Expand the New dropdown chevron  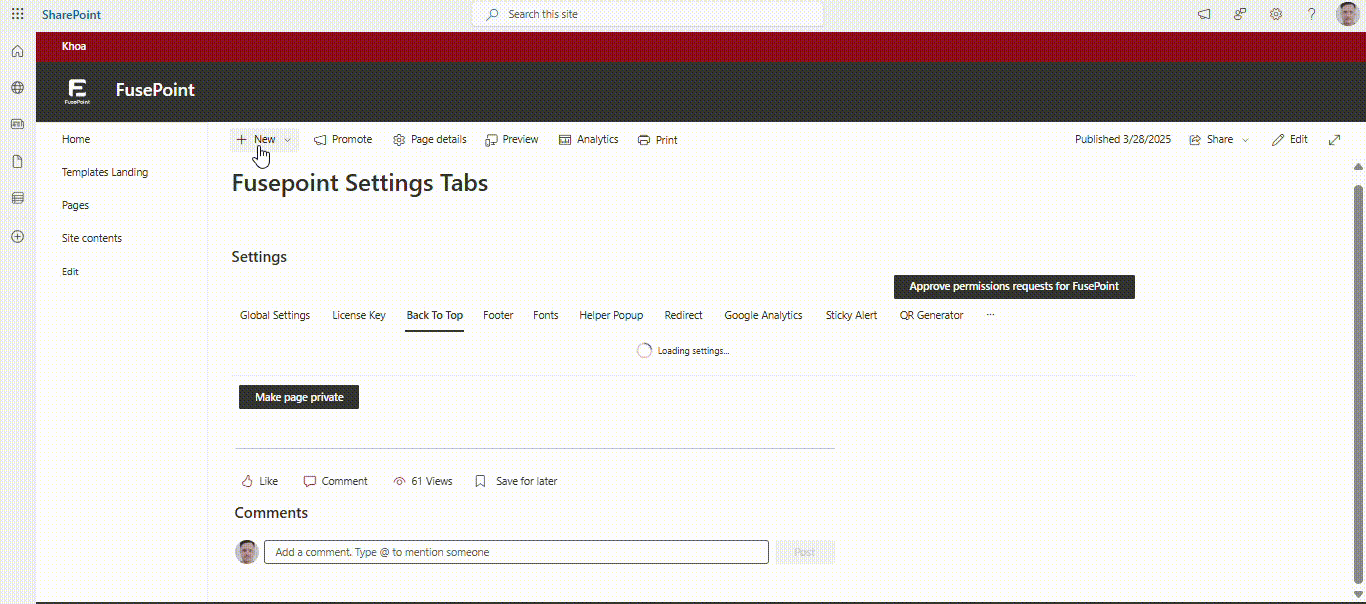point(288,140)
